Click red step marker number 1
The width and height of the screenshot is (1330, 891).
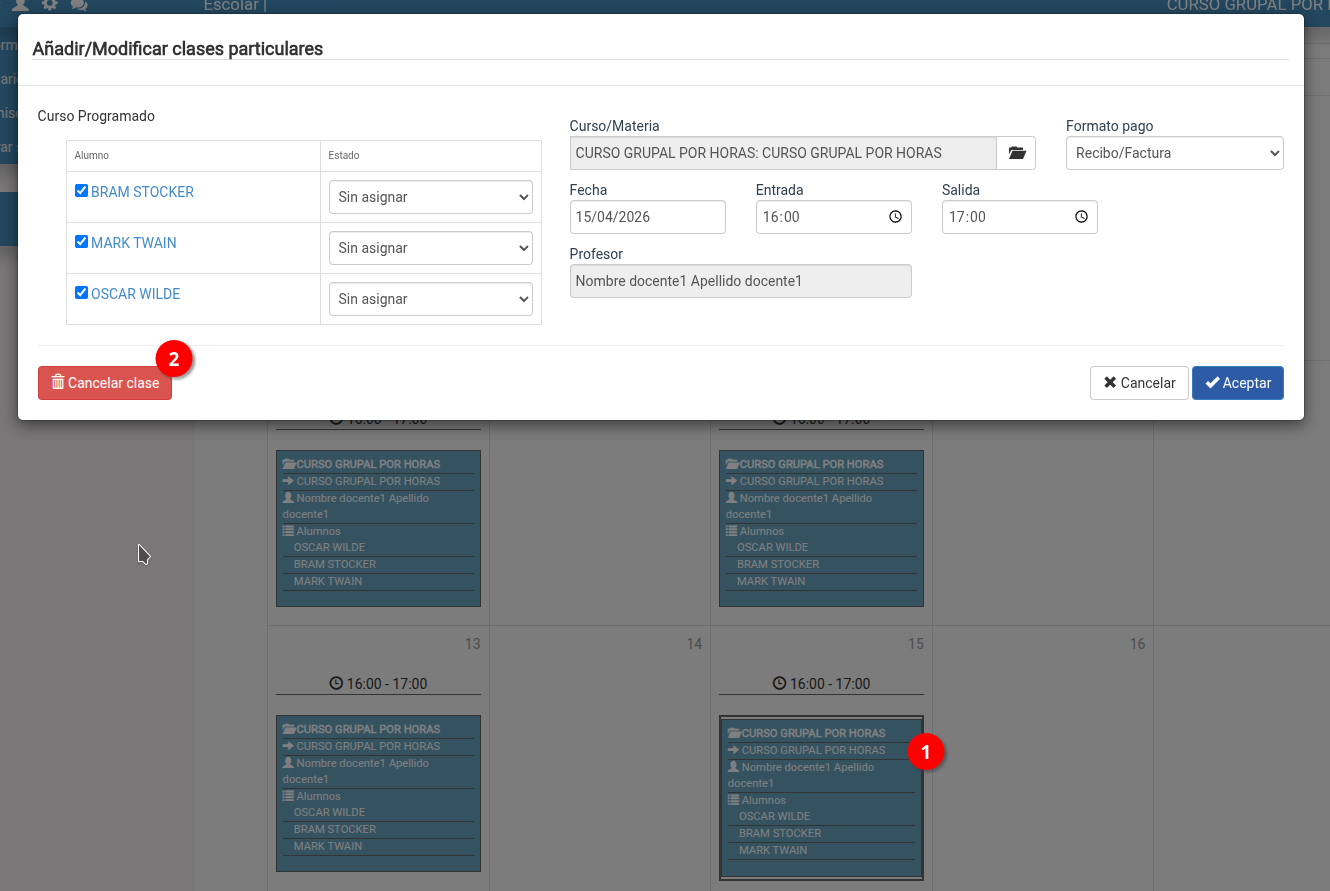coord(925,752)
